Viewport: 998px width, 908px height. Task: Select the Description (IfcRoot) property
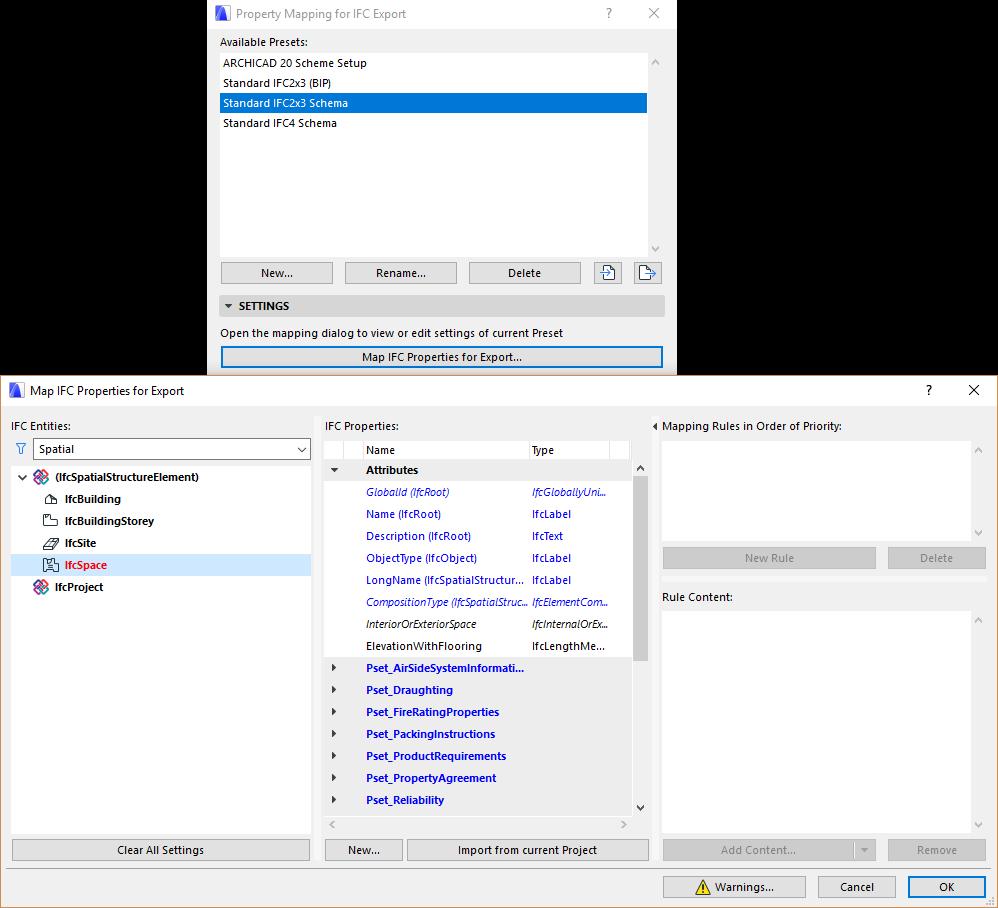(477, 536)
